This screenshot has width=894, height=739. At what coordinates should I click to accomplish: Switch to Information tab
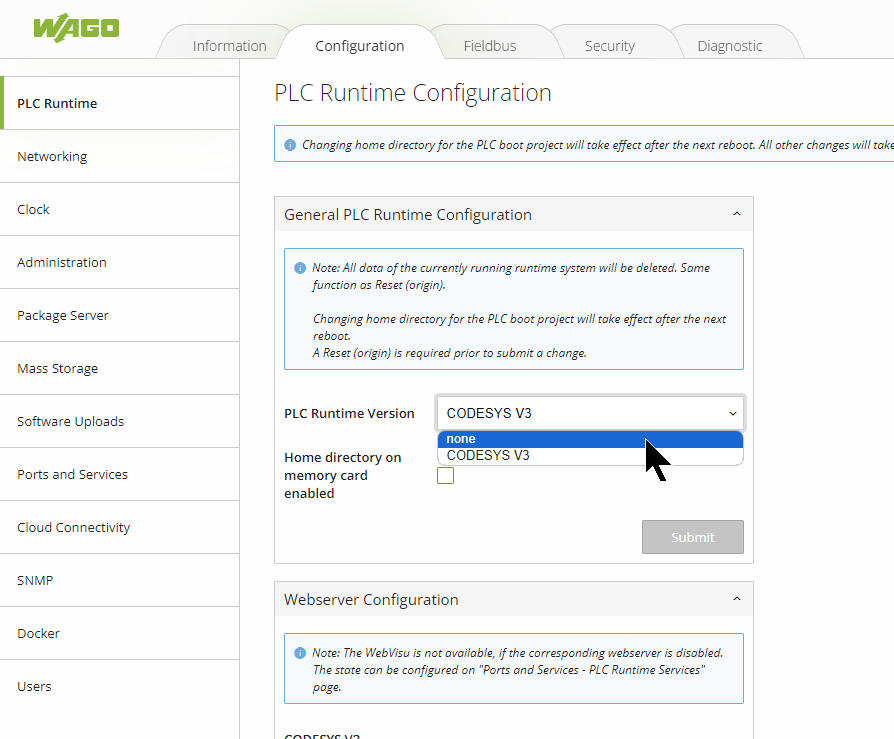229,46
